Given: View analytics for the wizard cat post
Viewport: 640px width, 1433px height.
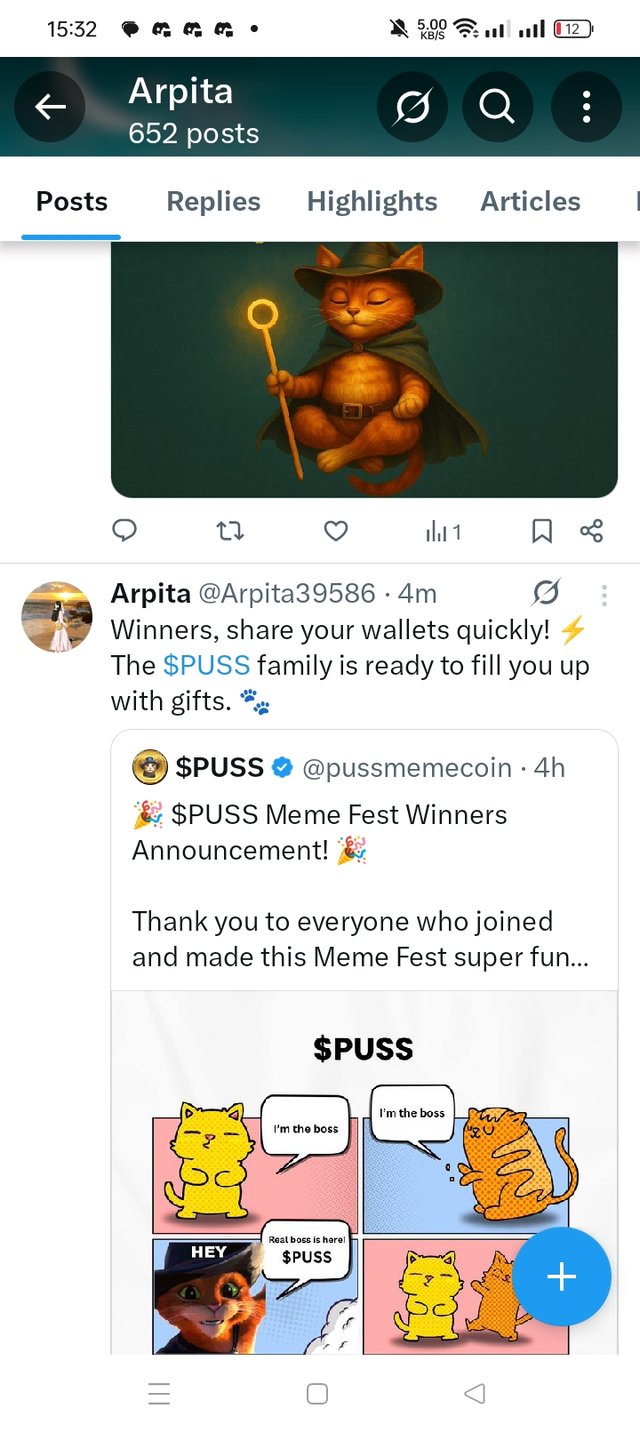Looking at the screenshot, I should click(x=442, y=531).
